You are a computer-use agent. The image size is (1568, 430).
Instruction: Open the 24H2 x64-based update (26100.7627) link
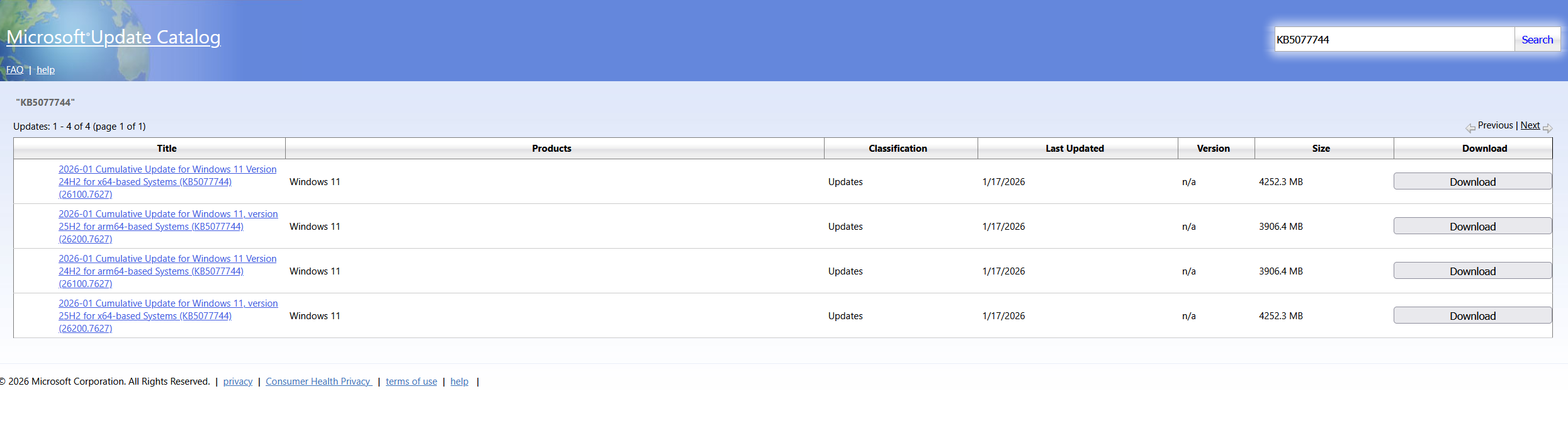click(167, 181)
